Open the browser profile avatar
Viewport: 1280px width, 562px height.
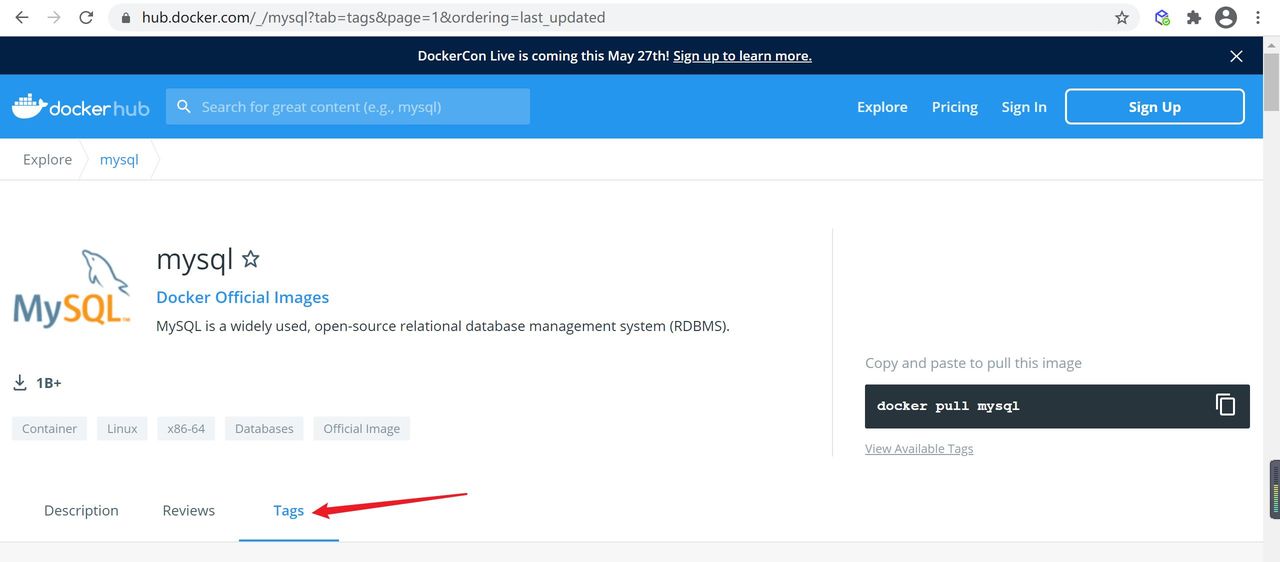tap(1226, 17)
